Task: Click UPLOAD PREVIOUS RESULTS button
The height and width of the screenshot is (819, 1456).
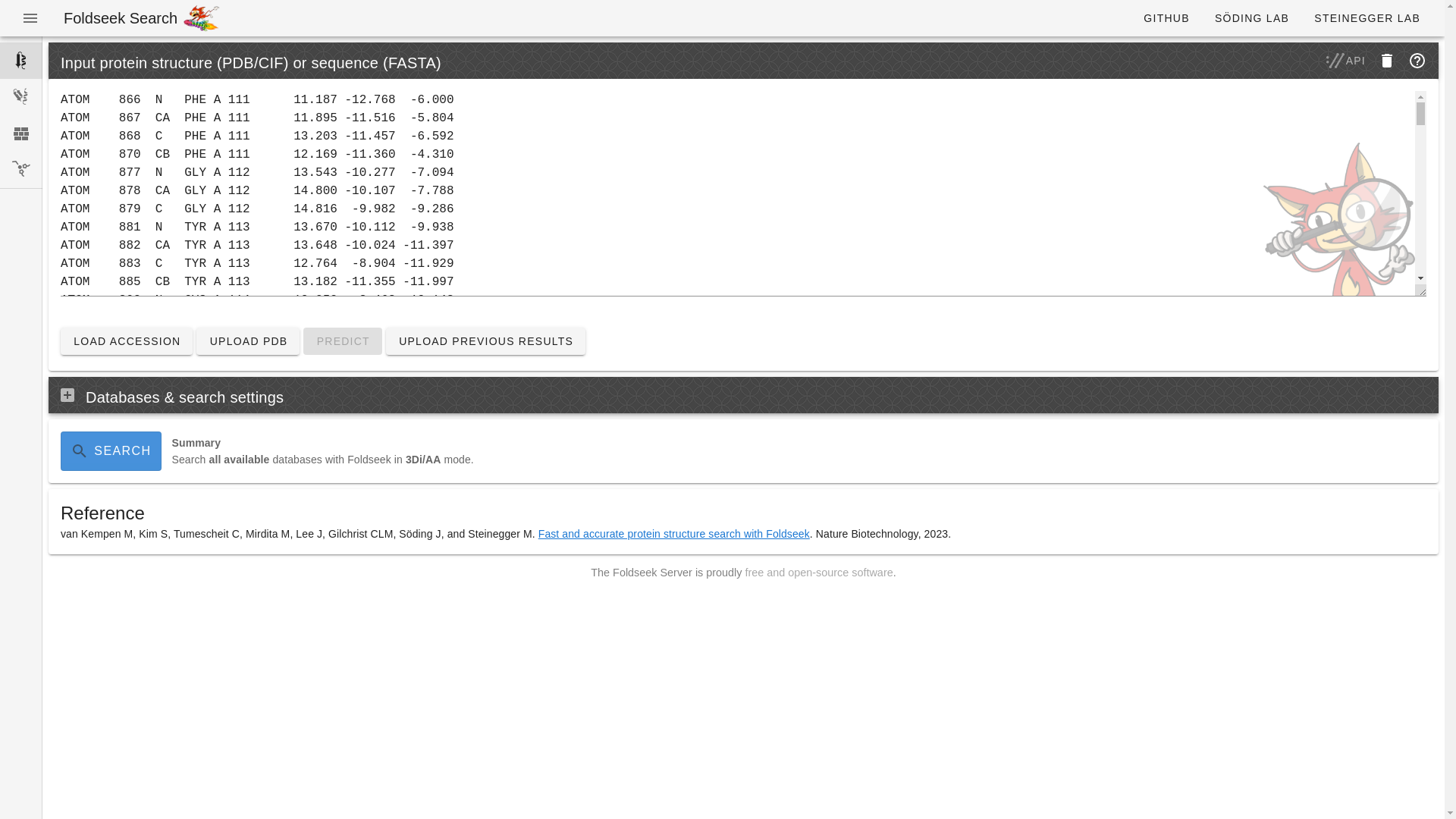Action: click(x=485, y=341)
